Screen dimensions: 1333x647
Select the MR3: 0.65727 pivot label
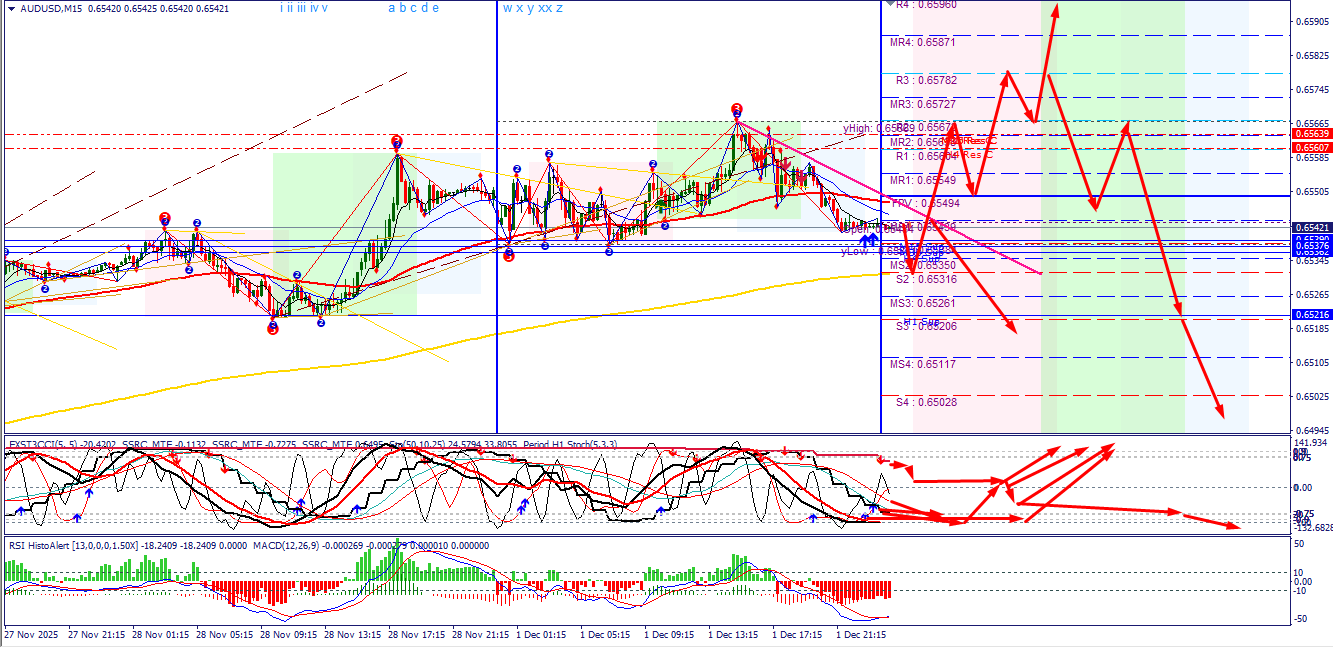[922, 105]
